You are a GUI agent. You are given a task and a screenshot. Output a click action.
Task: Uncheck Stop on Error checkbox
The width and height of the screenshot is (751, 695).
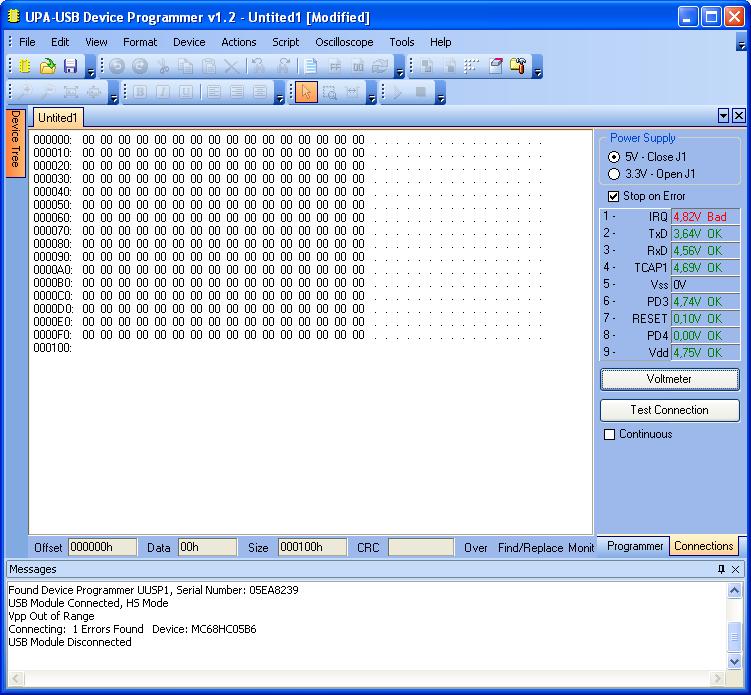613,196
